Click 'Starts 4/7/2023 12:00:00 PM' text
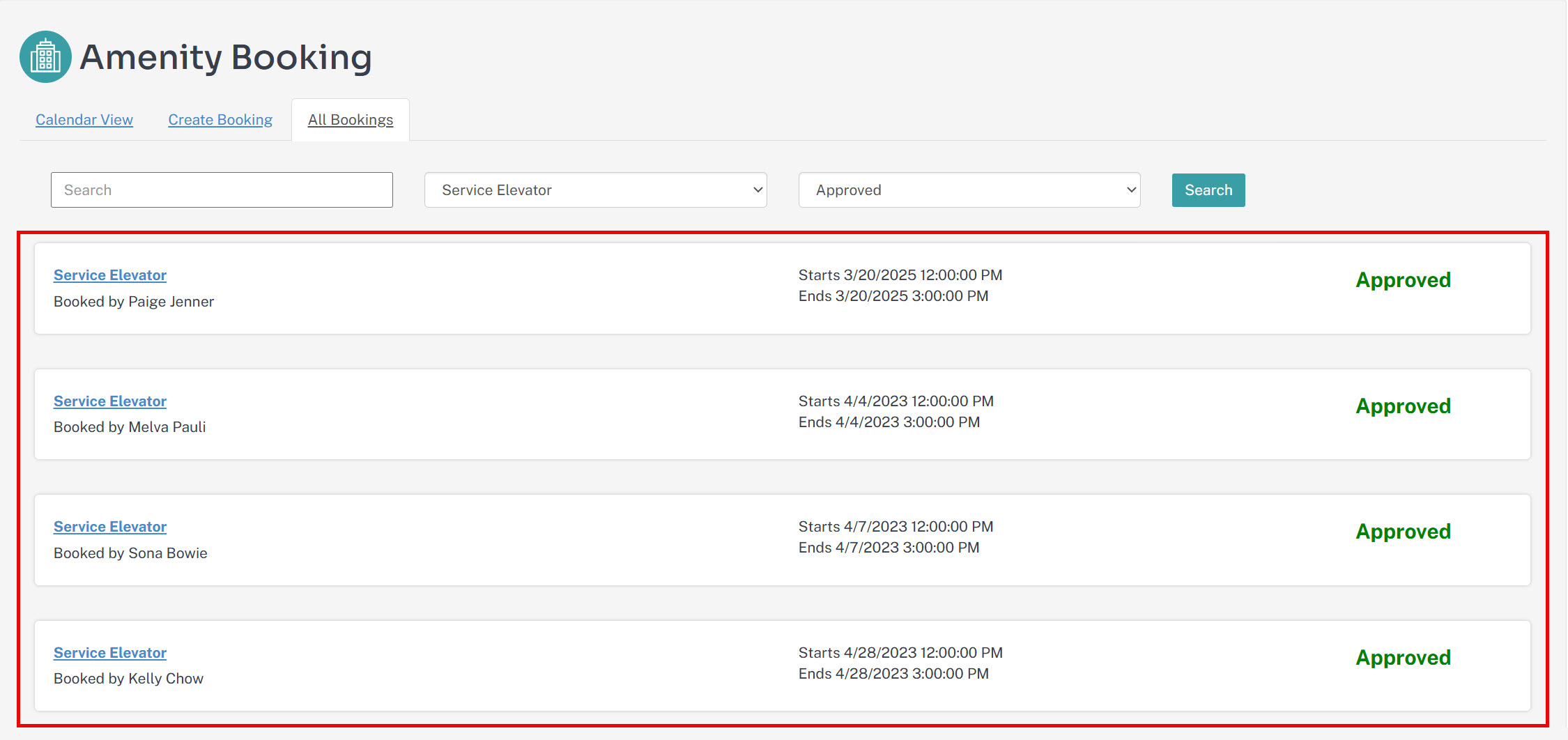Screen dimensions: 1568x740 [x=896, y=527]
